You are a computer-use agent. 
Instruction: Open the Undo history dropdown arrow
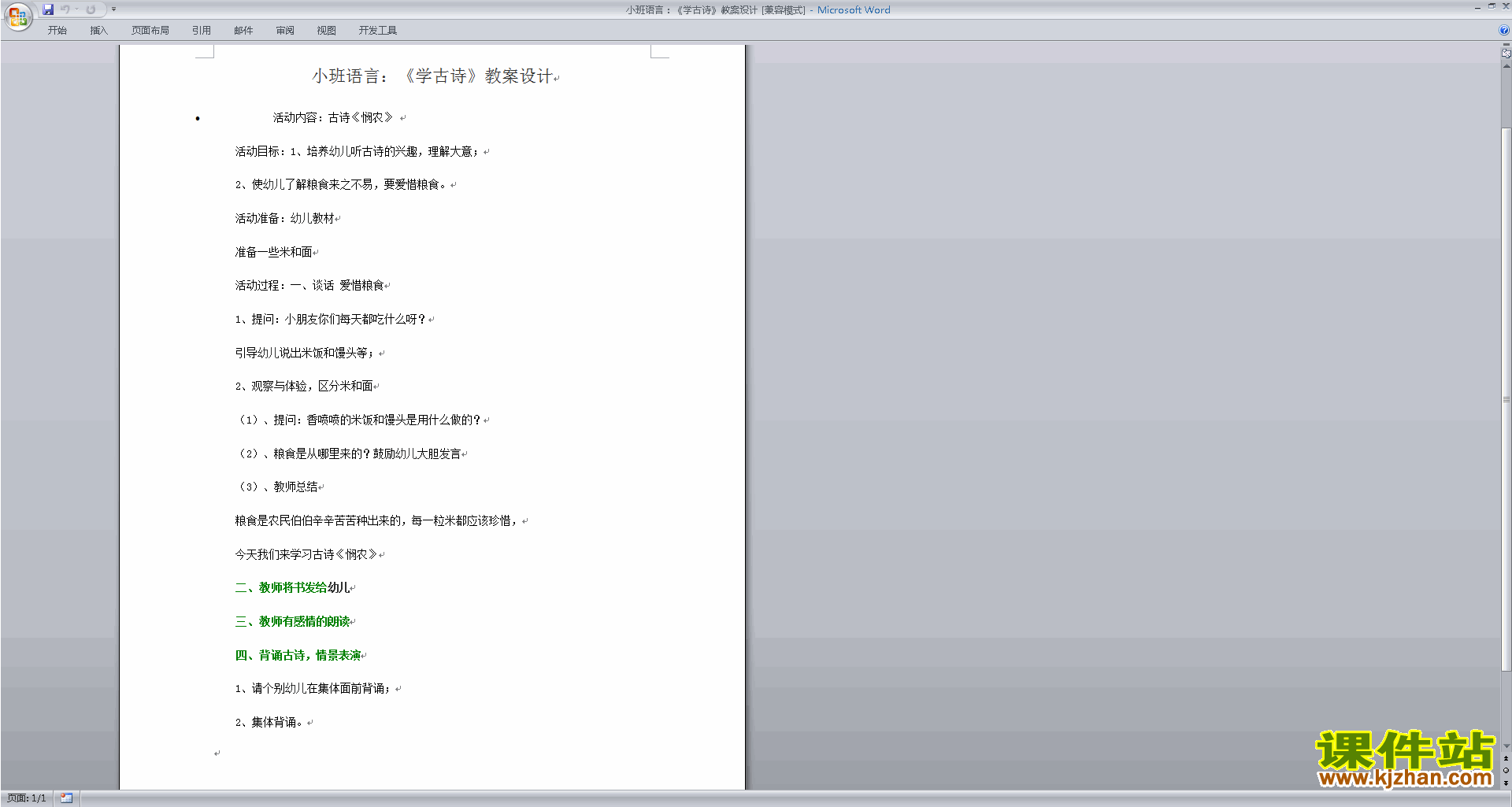pyautogui.click(x=77, y=9)
